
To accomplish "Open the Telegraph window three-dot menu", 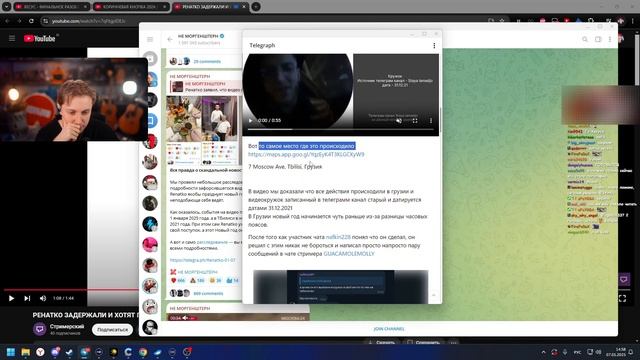I will [434, 46].
